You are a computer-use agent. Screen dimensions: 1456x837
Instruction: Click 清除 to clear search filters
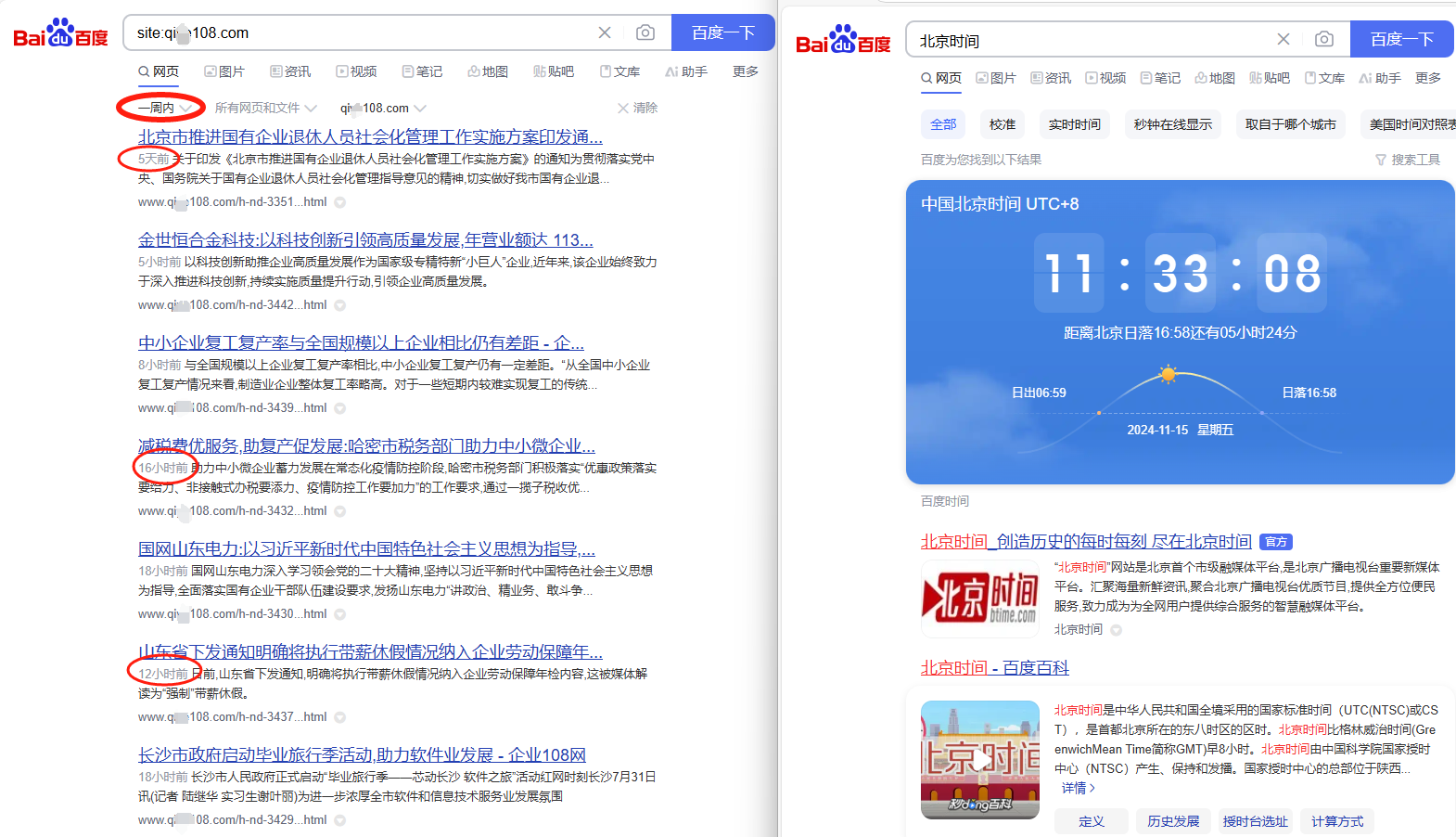637,108
